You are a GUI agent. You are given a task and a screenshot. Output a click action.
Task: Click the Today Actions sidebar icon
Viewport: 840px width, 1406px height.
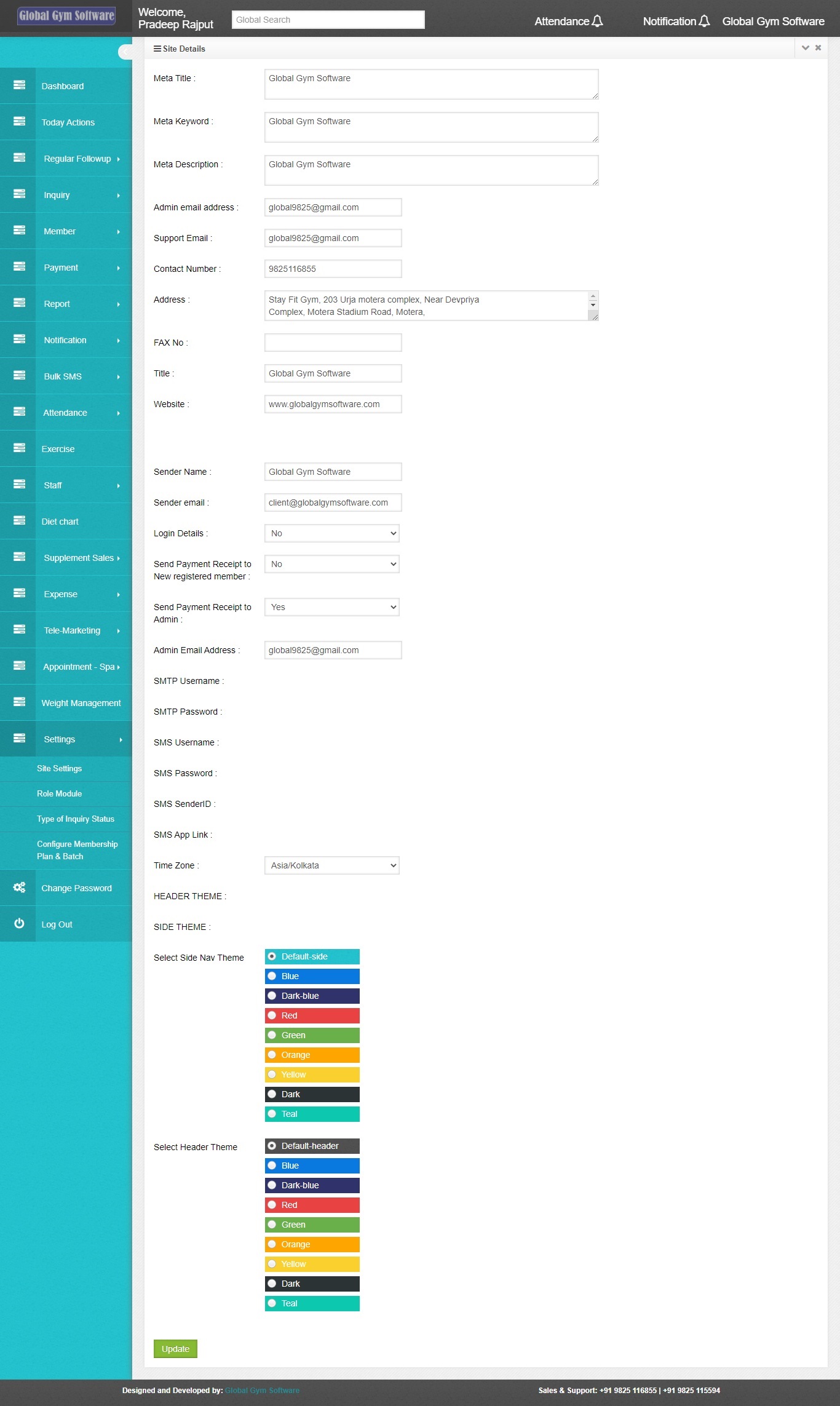19,121
